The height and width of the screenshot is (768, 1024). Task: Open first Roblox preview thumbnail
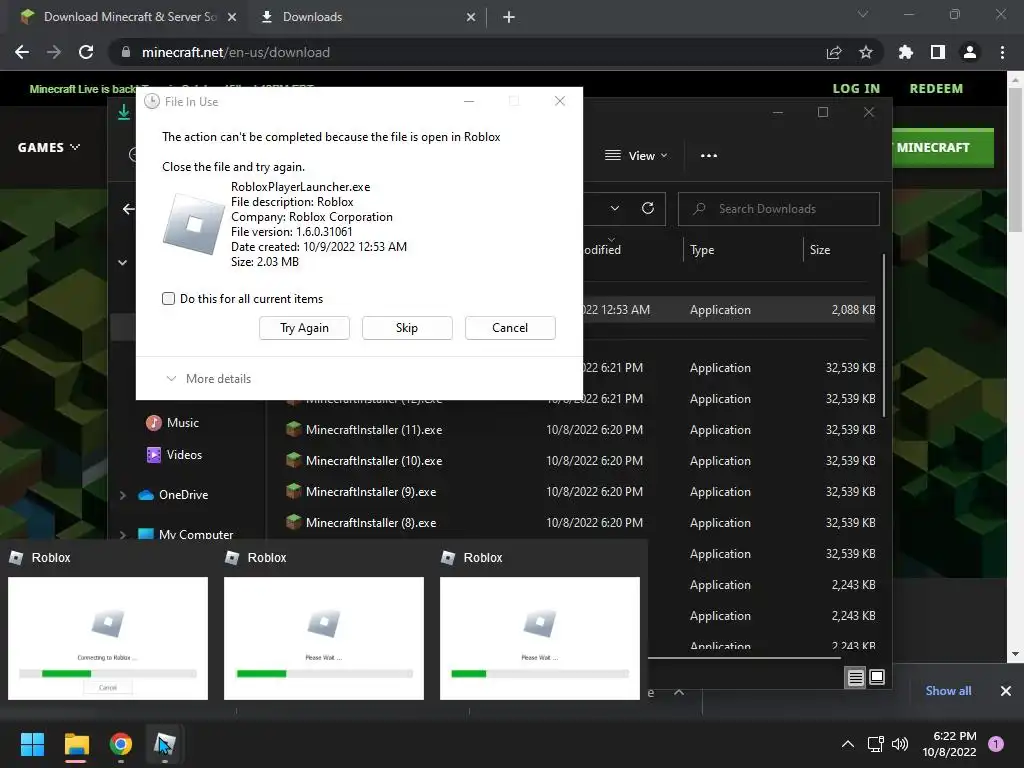(x=108, y=638)
